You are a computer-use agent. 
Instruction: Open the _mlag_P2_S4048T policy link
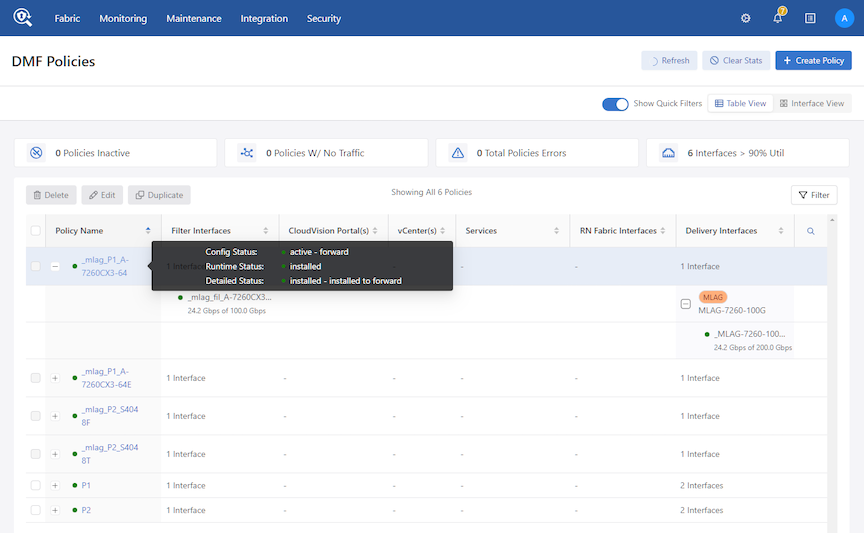click(x=110, y=454)
